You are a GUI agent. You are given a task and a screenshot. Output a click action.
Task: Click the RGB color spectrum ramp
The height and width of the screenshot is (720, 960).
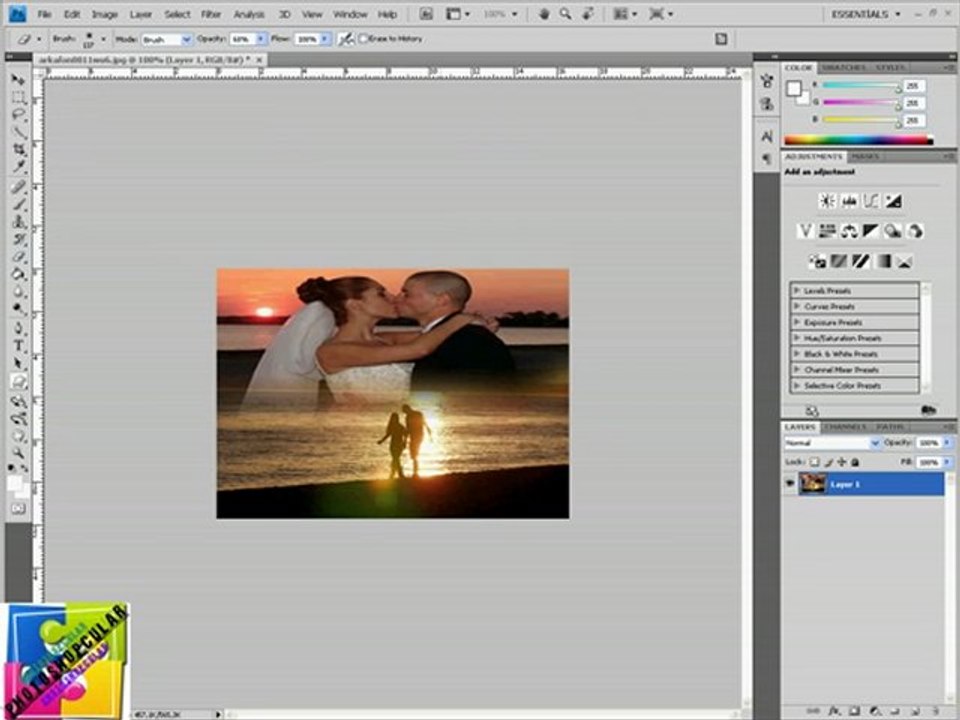coord(857,140)
